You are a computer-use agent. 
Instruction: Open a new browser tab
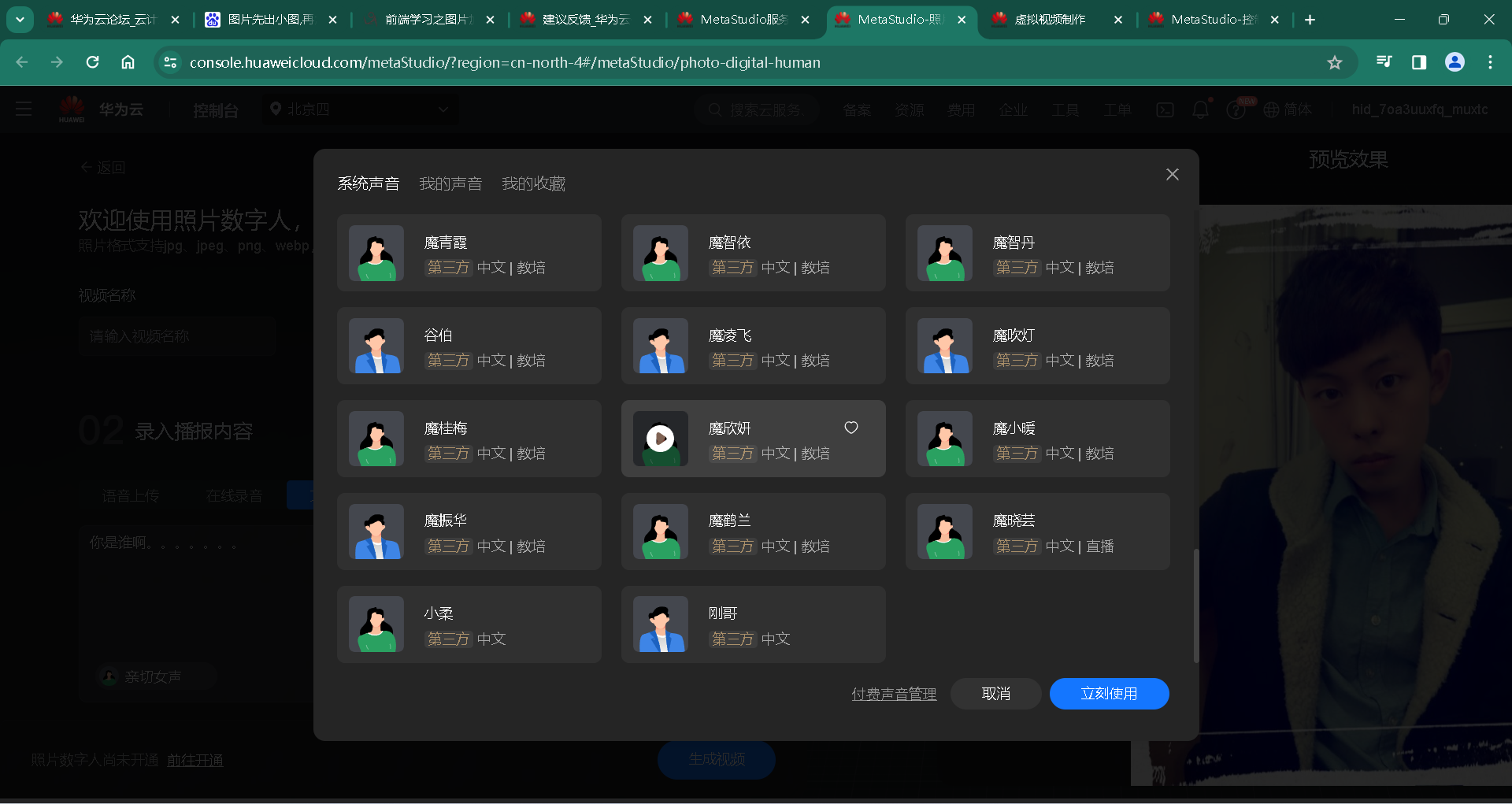(x=1310, y=20)
